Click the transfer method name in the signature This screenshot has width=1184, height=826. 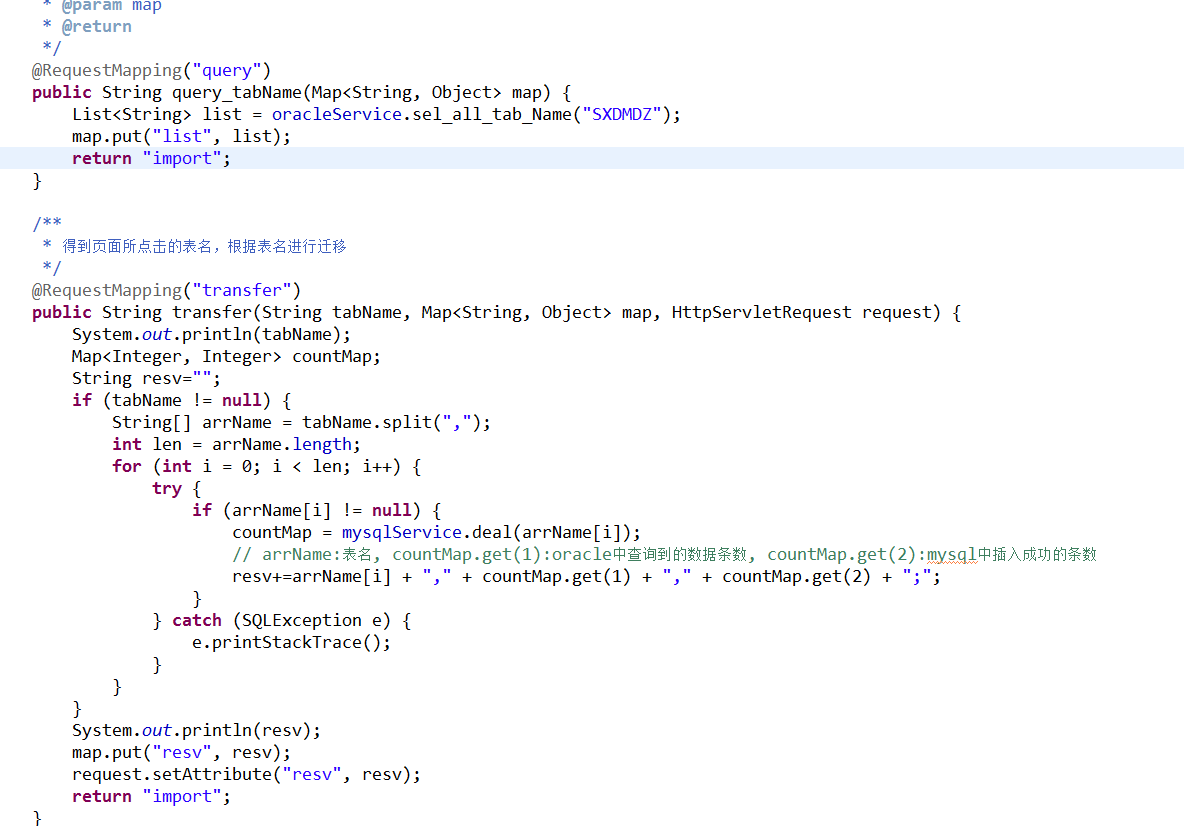point(211,313)
